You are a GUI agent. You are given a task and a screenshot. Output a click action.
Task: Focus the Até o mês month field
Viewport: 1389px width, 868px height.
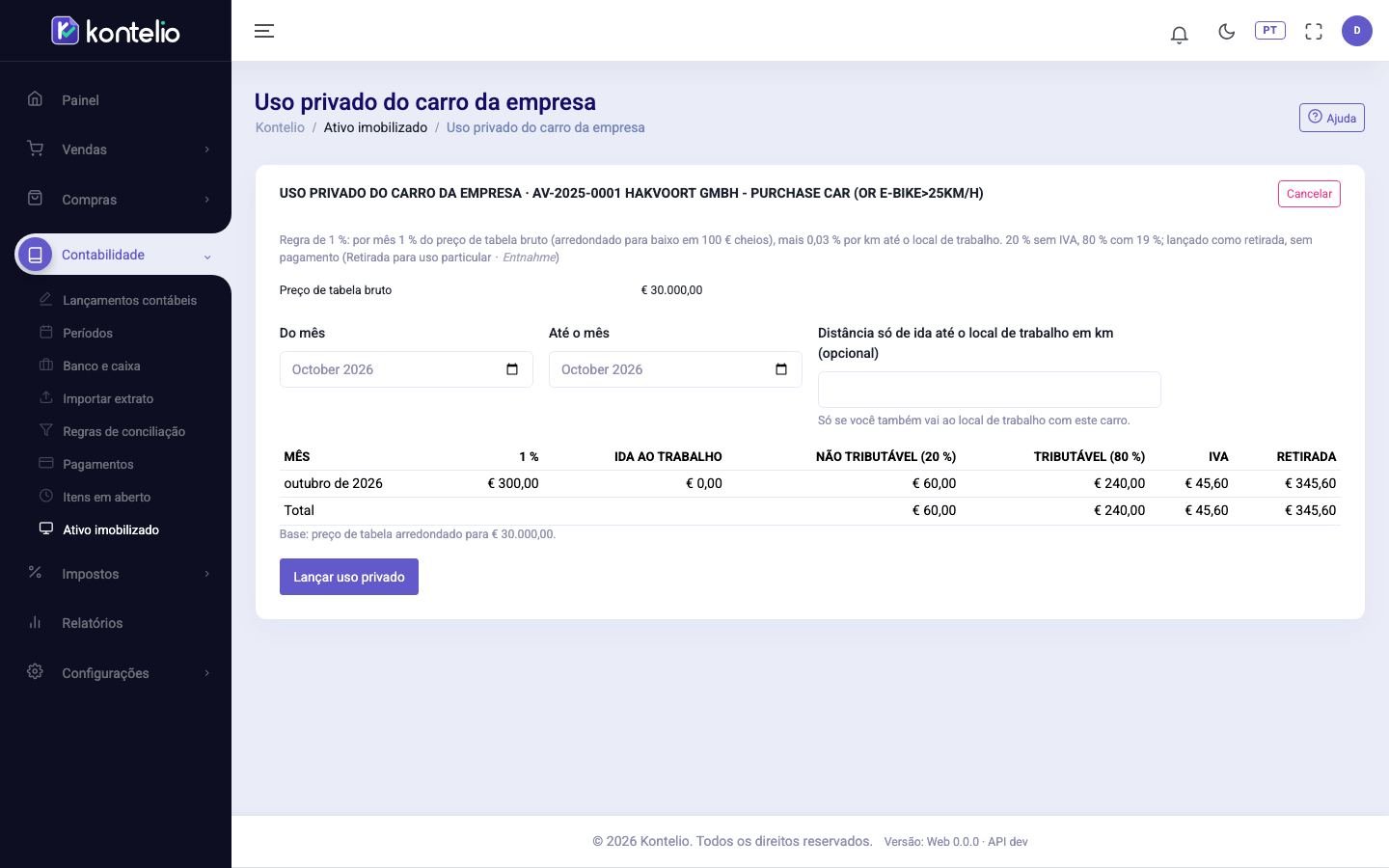[x=675, y=369]
